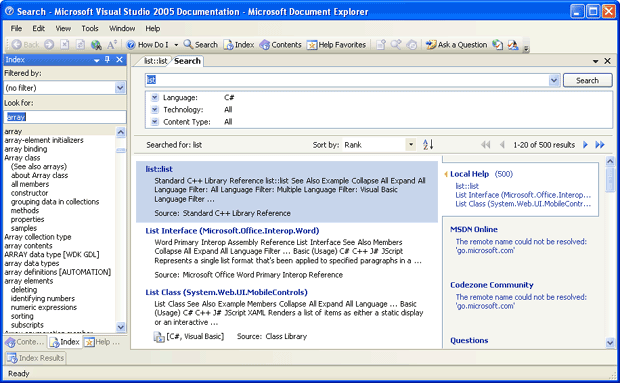This screenshot has height=383, width=620.
Task: Close the Index panel
Action: click(x=119, y=60)
